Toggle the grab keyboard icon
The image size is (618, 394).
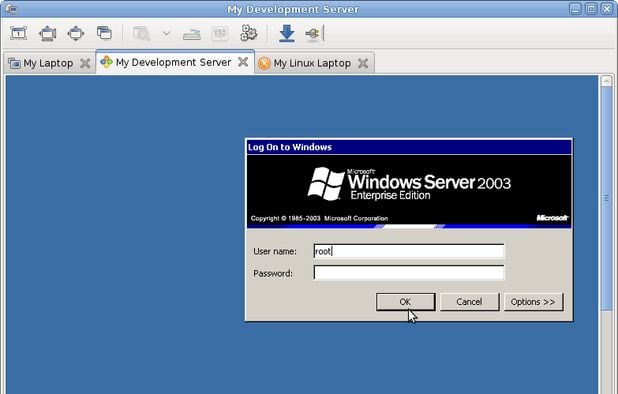(x=192, y=34)
